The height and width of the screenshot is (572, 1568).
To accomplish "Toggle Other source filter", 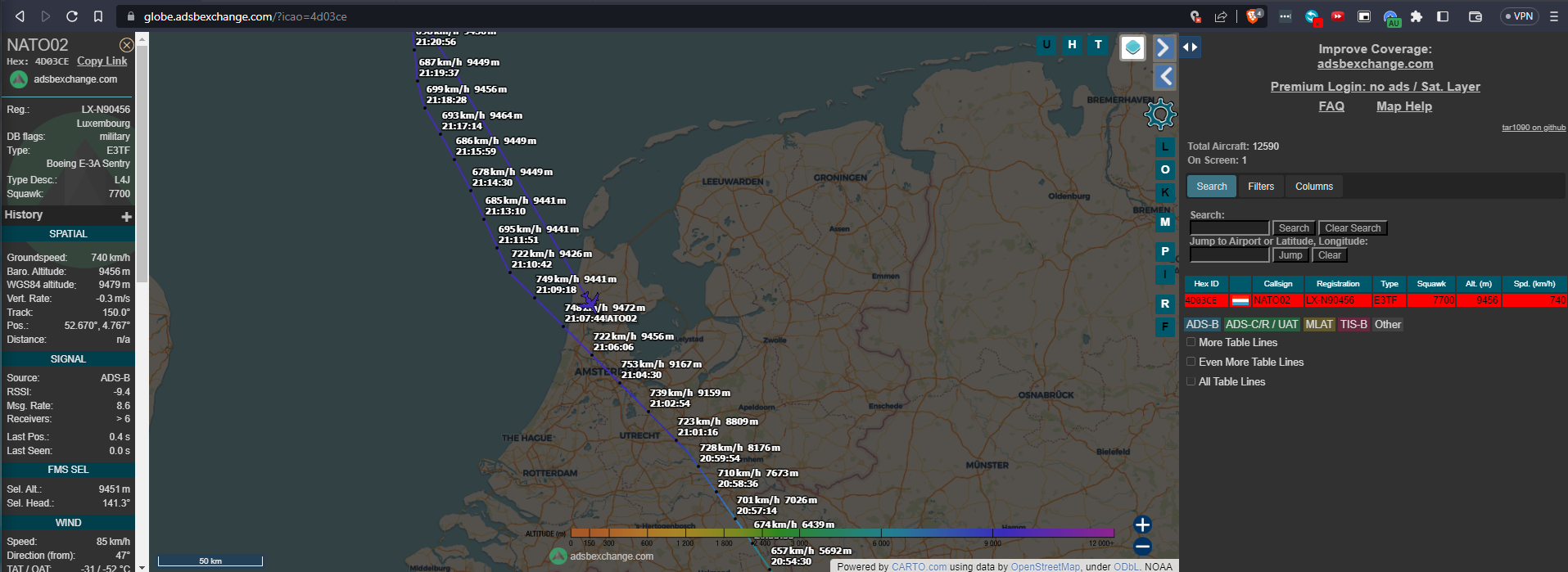I will pyautogui.click(x=1388, y=324).
